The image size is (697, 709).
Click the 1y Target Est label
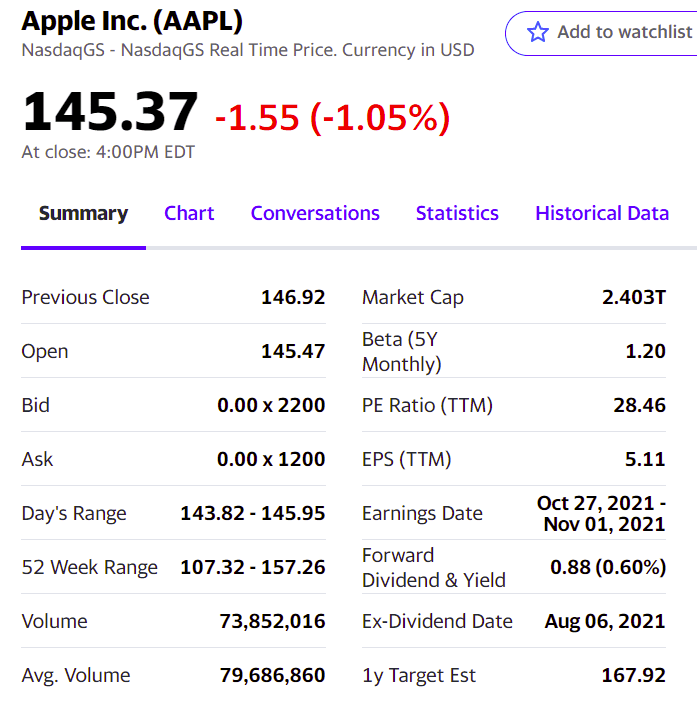419,676
